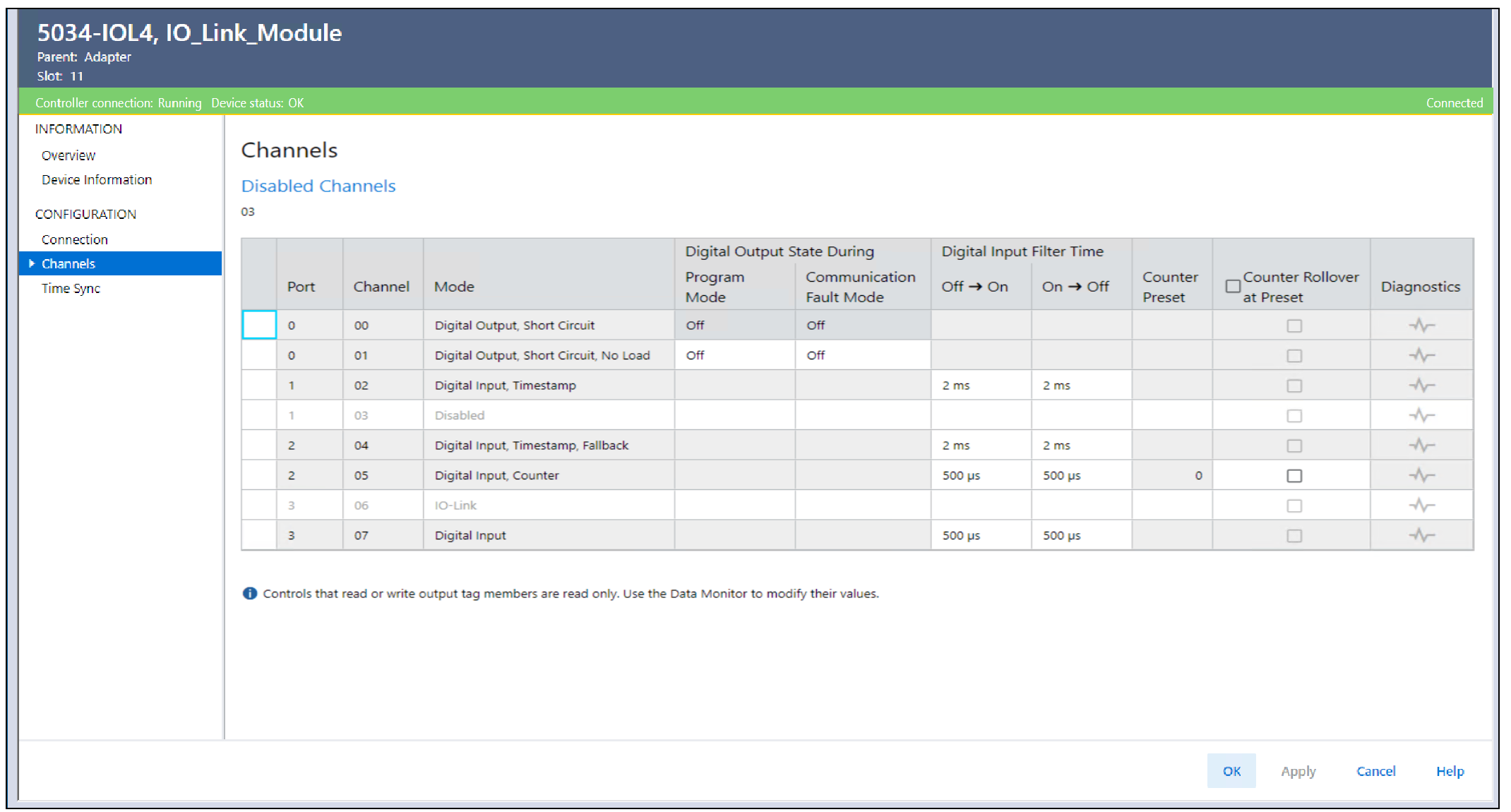This screenshot has height=812, width=1511.
Task: Click the 'IO-Link' mode cell
Action: (x=549, y=506)
